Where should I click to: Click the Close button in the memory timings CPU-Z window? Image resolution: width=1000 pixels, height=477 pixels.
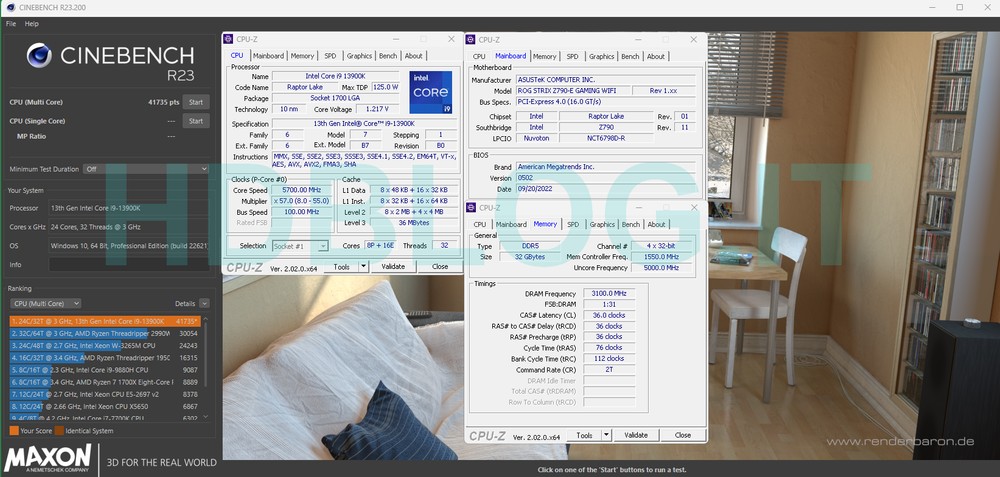(683, 436)
